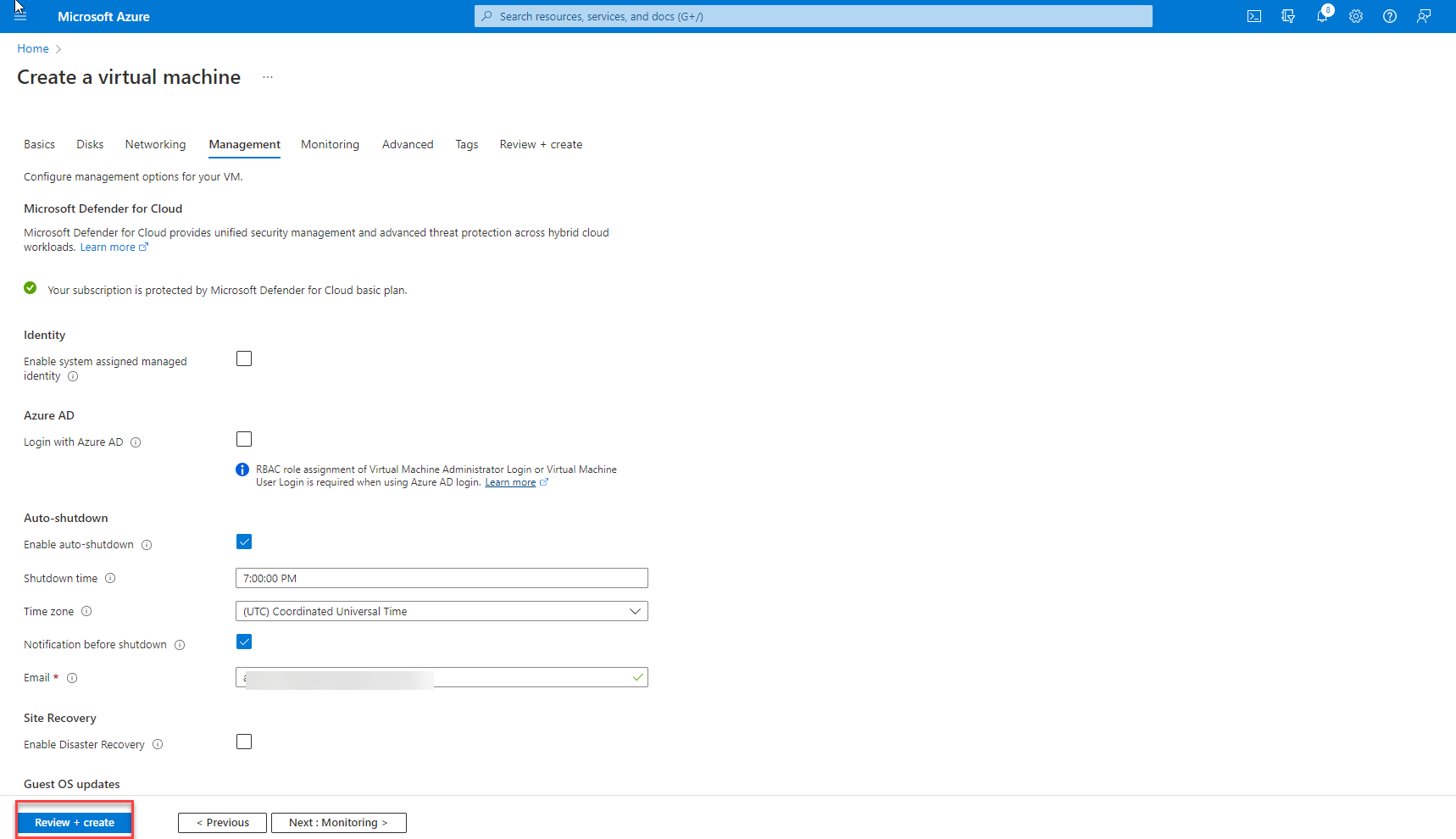
Task: Focus the search resources, services, and docs box
Action: 814,16
